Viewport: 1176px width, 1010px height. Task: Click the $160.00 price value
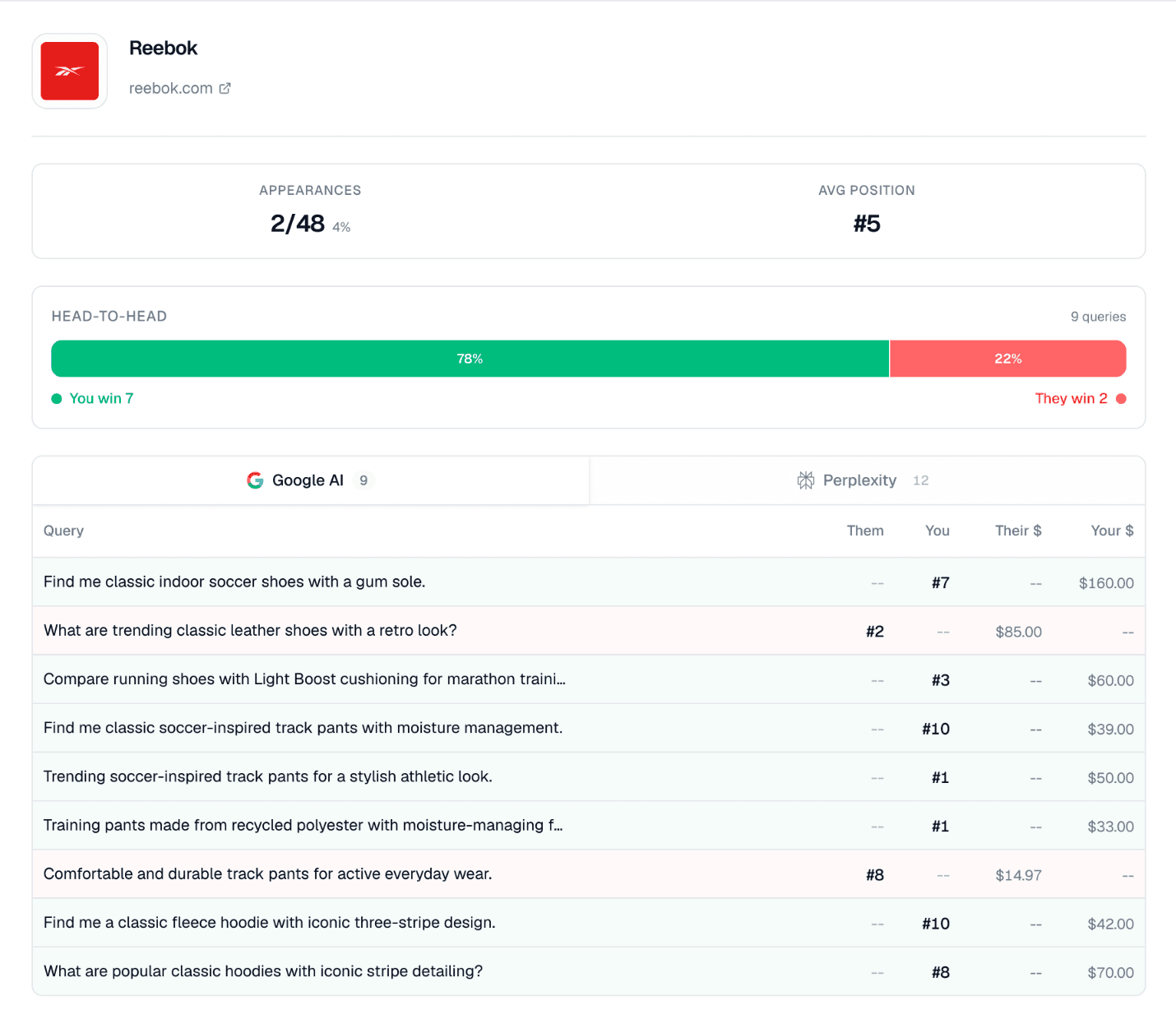(x=1106, y=582)
